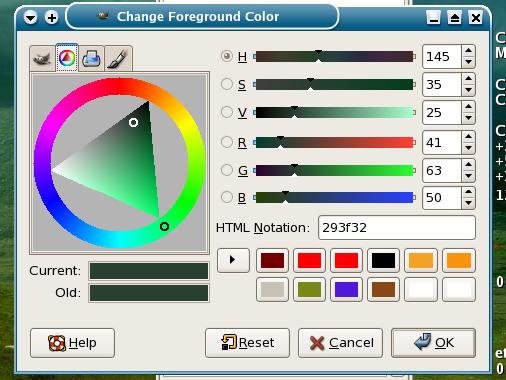Pick the purple swatch in color history
The height and width of the screenshot is (380, 506).
coord(346,289)
